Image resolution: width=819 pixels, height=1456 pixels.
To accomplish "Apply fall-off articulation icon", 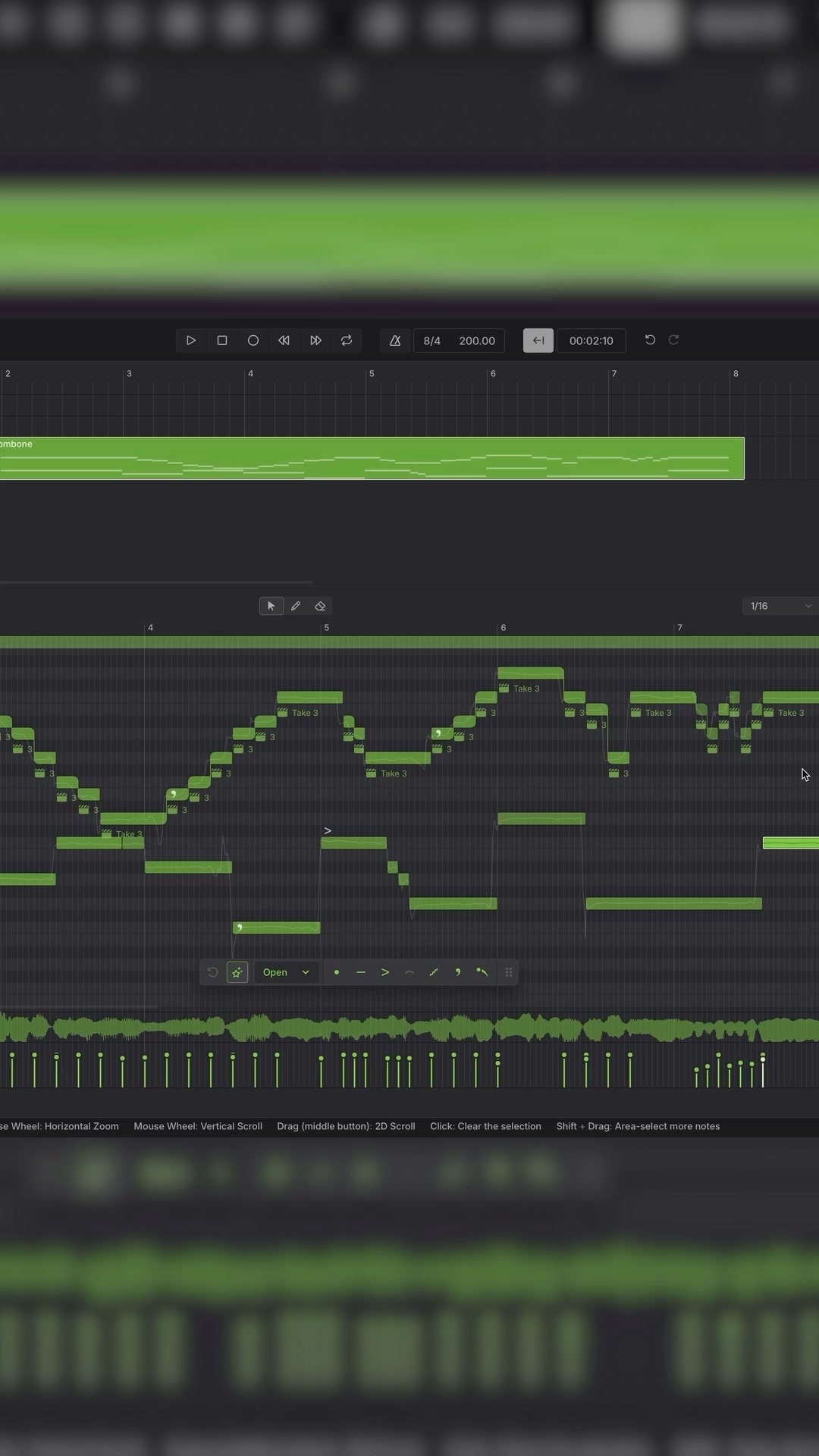I will pyautogui.click(x=482, y=972).
